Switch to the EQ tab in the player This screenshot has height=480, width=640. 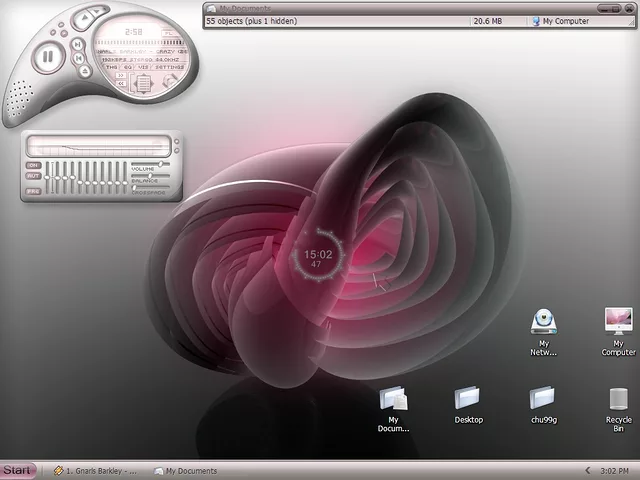click(x=127, y=67)
